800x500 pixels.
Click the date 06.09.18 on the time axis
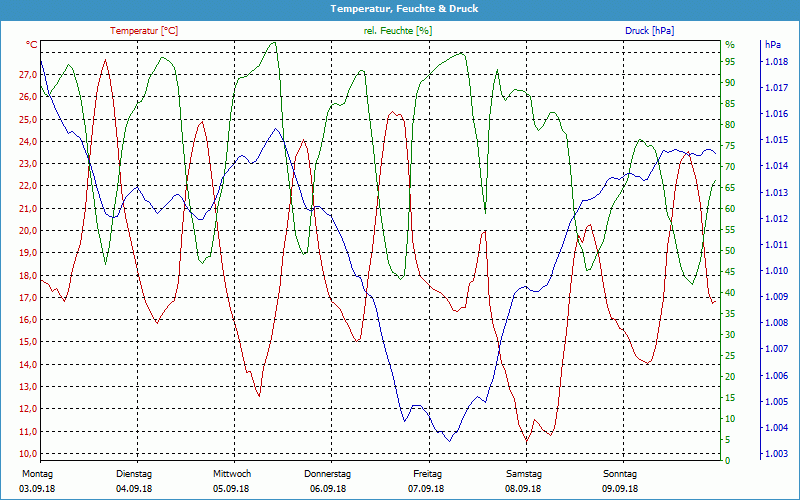328,489
